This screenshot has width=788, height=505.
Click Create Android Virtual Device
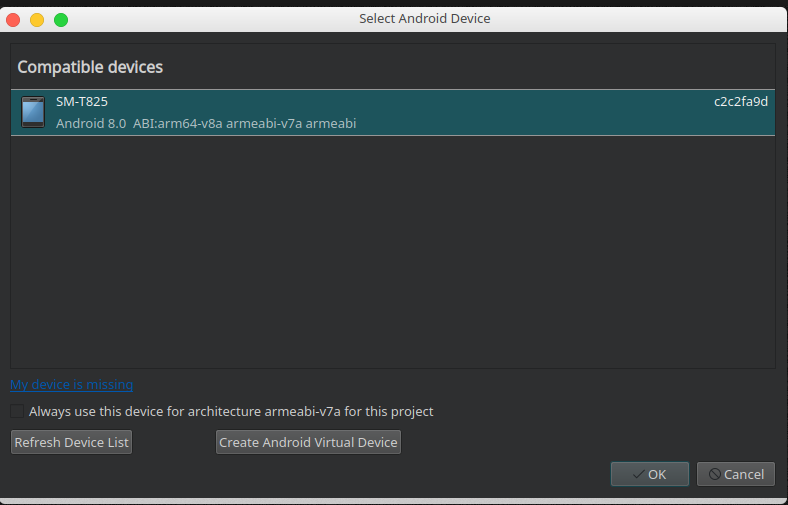pos(308,442)
